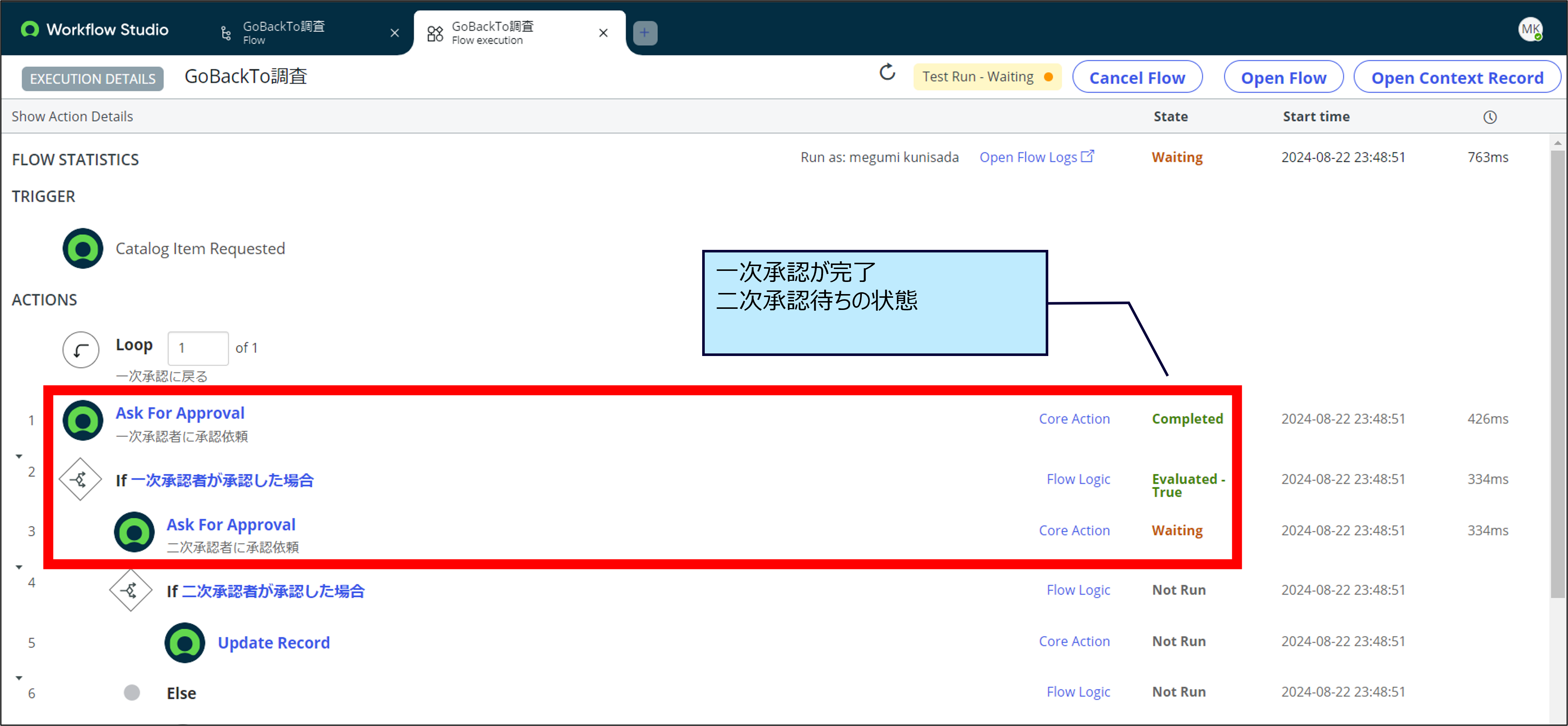Click the MK user avatar
Viewport: 1568px width, 726px height.
tap(1530, 29)
